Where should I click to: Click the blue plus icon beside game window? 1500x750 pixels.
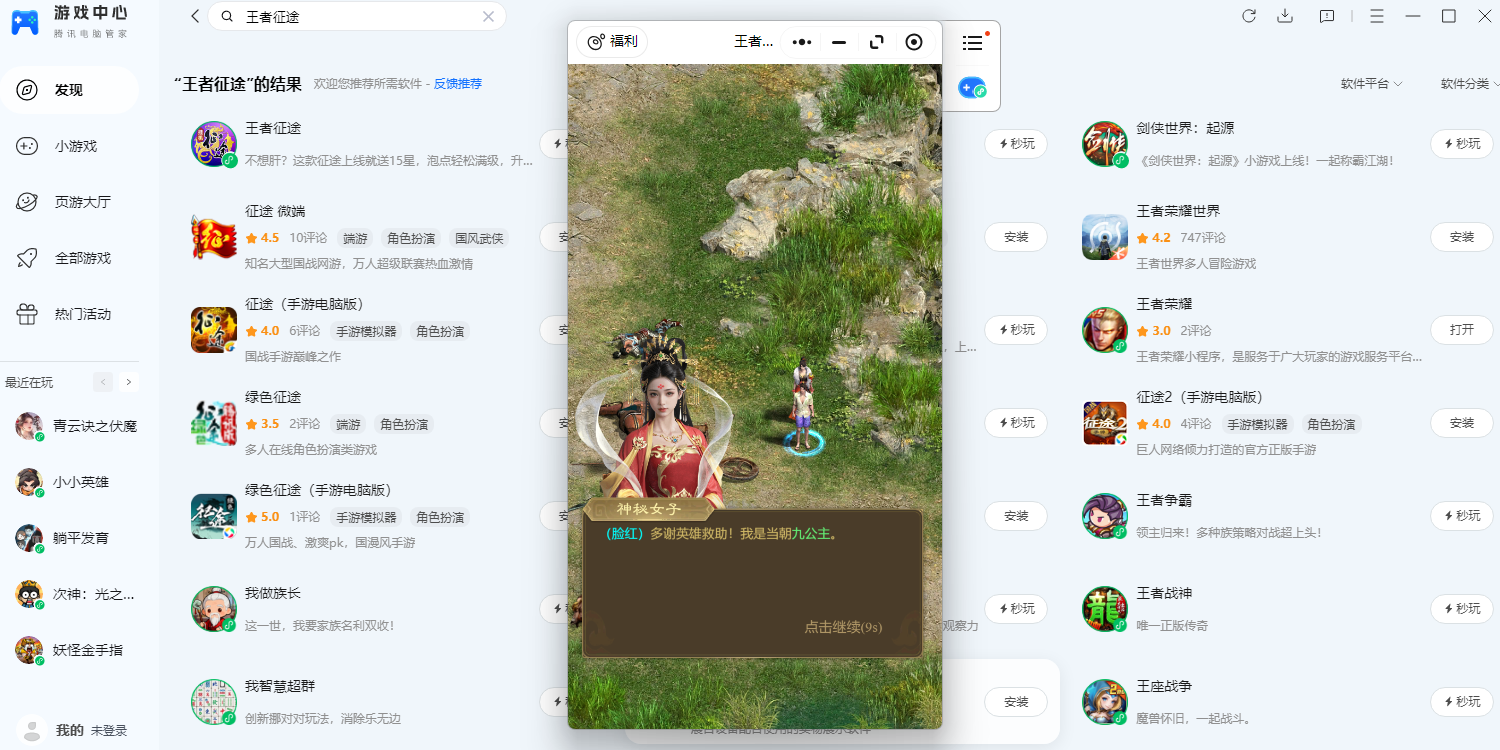click(972, 88)
